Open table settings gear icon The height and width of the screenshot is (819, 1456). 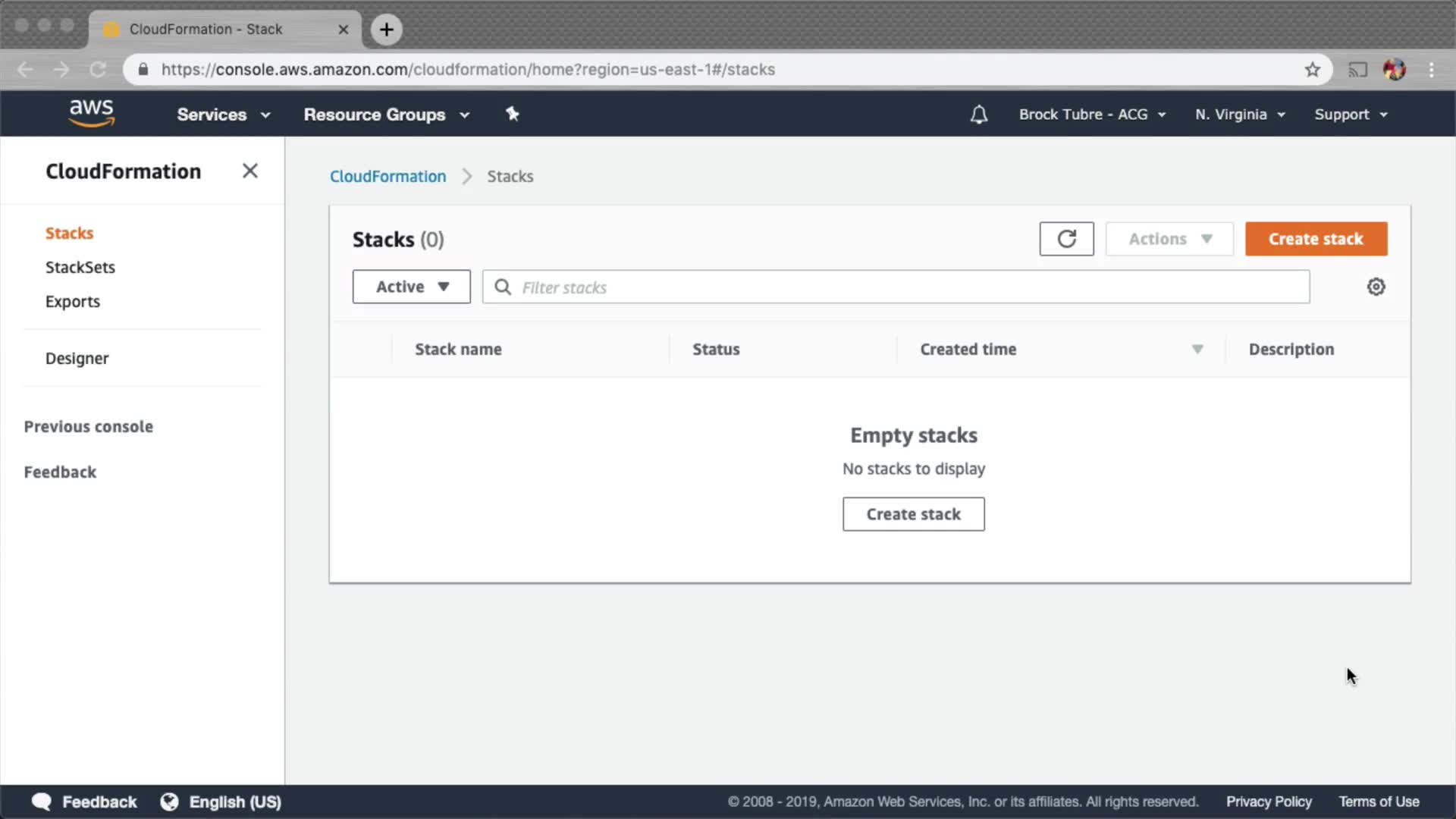click(x=1376, y=287)
